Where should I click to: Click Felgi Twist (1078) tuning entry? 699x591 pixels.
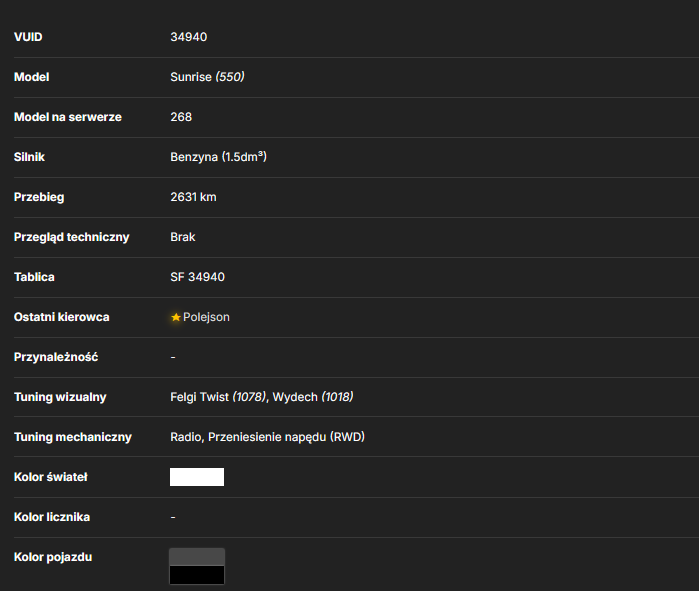[x=218, y=397]
